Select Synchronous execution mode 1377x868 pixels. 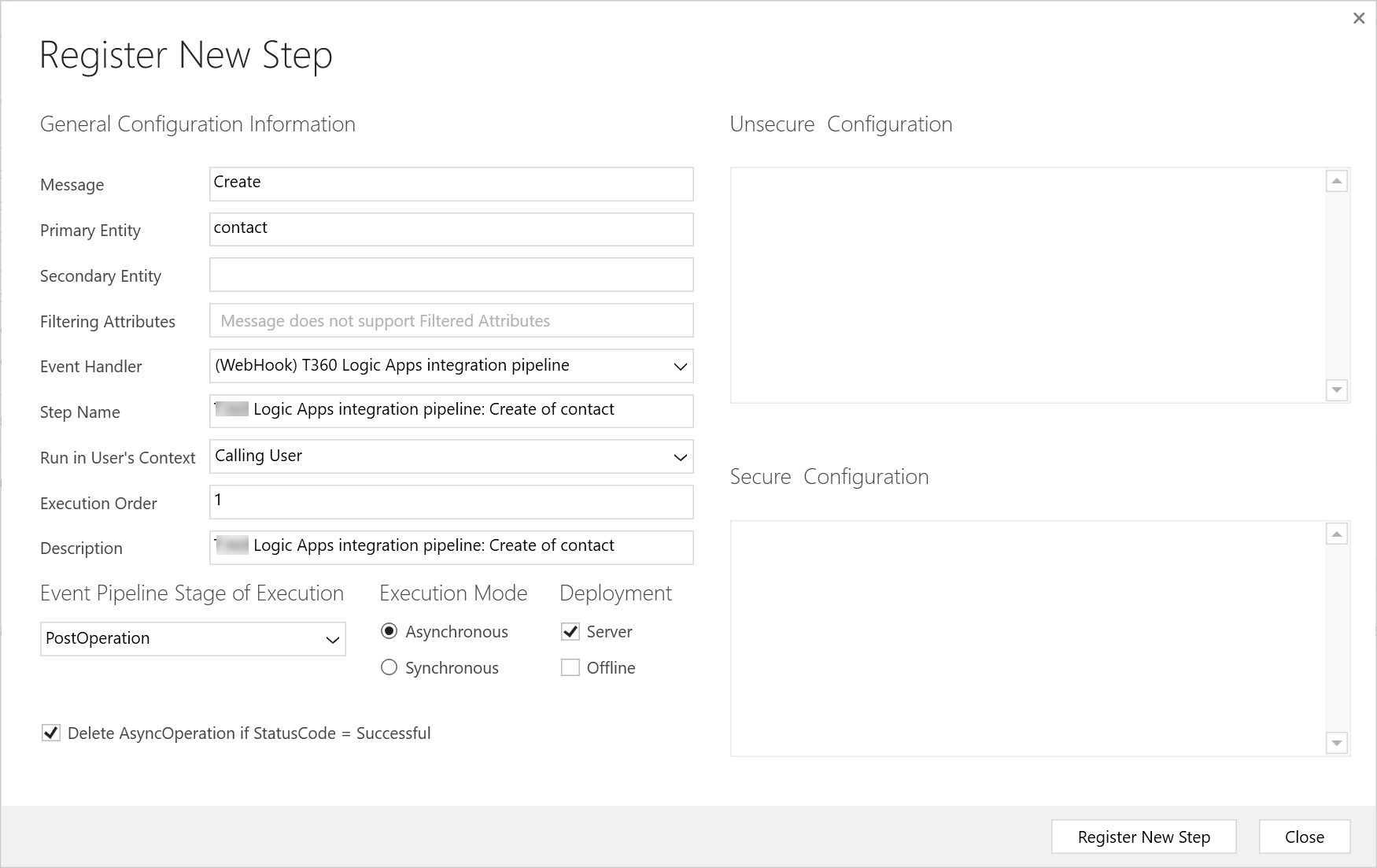(389, 667)
